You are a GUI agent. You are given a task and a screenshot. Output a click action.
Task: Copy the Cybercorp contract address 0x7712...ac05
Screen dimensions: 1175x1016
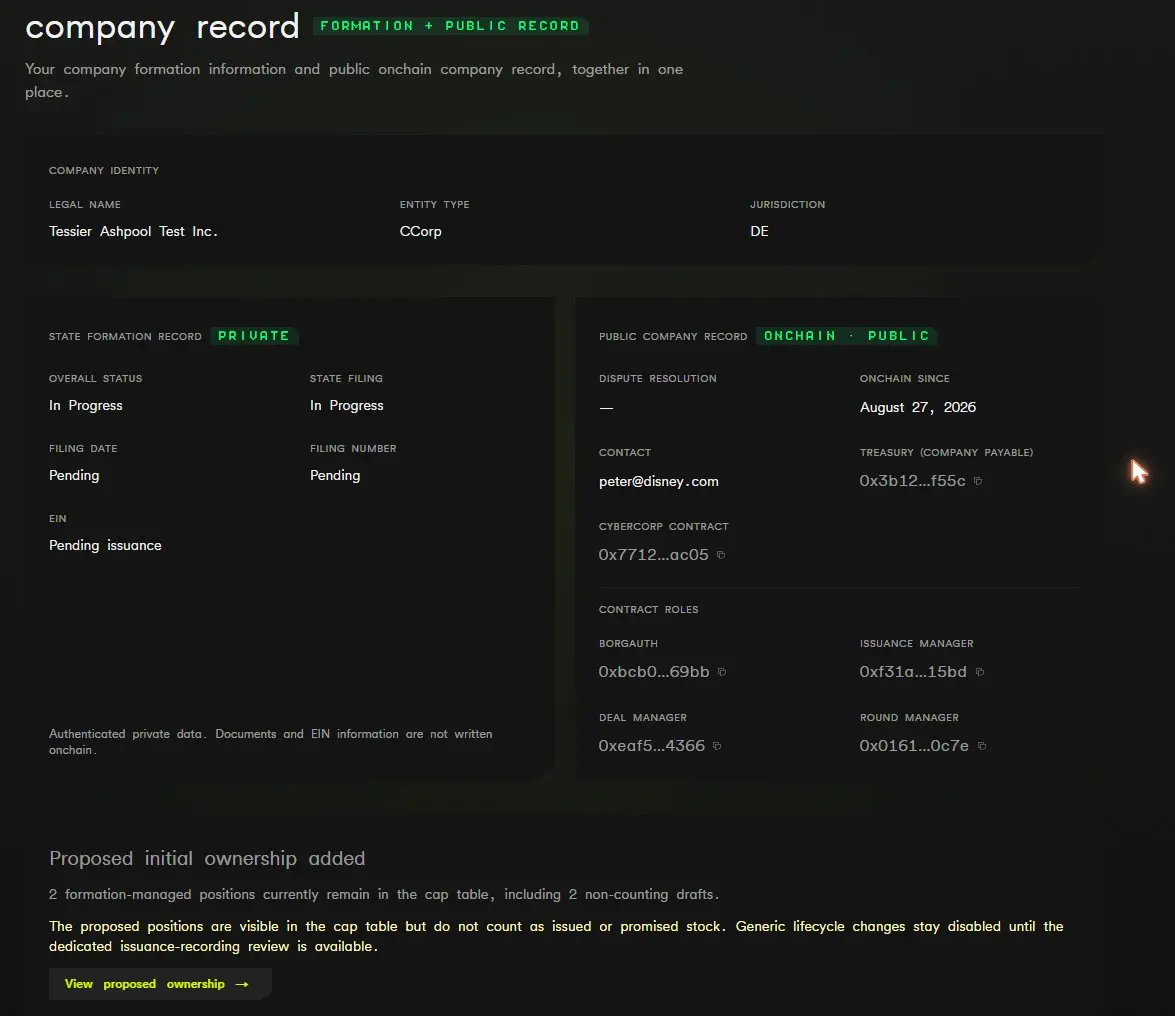[x=721, y=555]
